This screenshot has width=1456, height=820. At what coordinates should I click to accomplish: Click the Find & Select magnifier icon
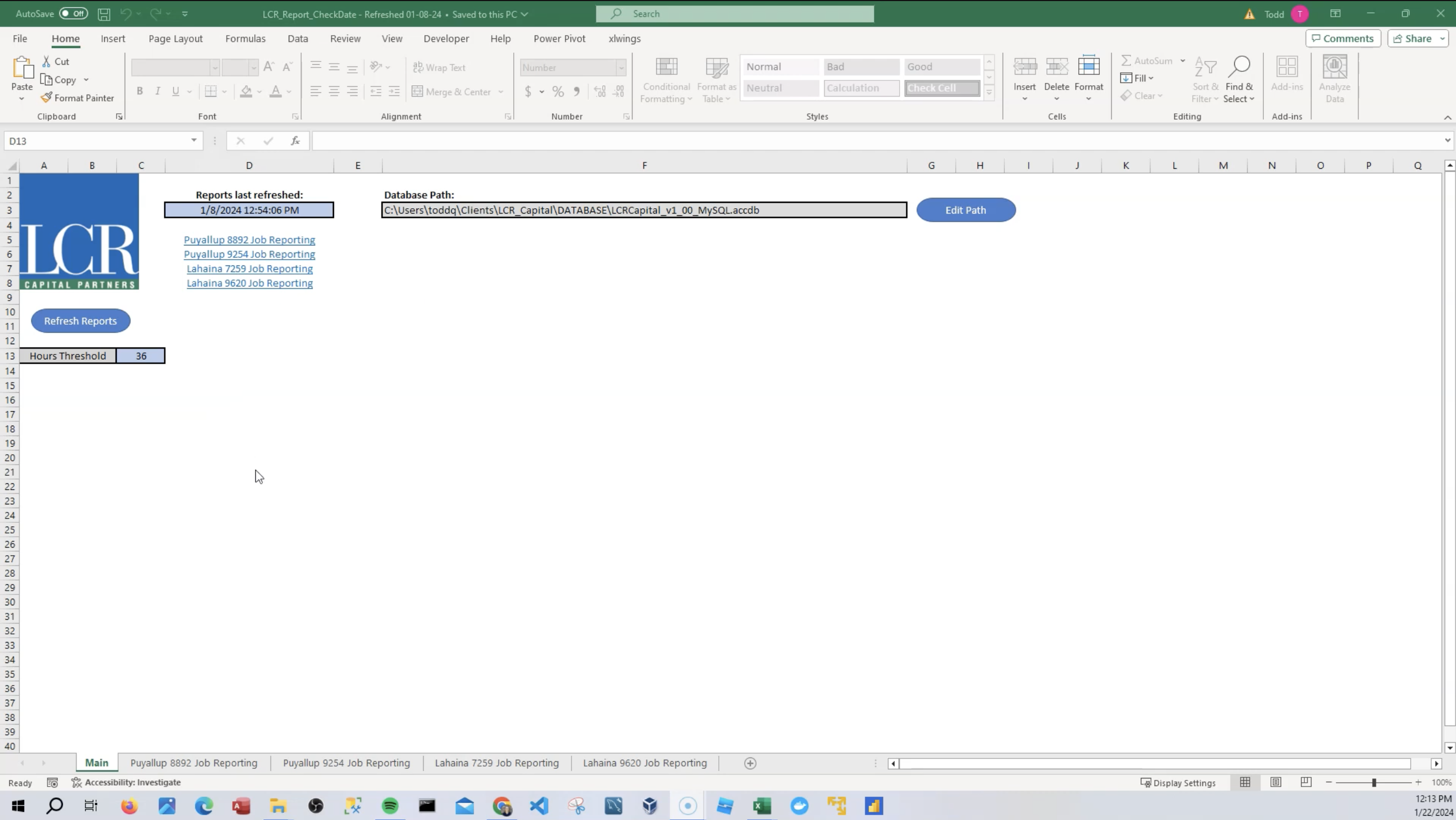tap(1239, 67)
